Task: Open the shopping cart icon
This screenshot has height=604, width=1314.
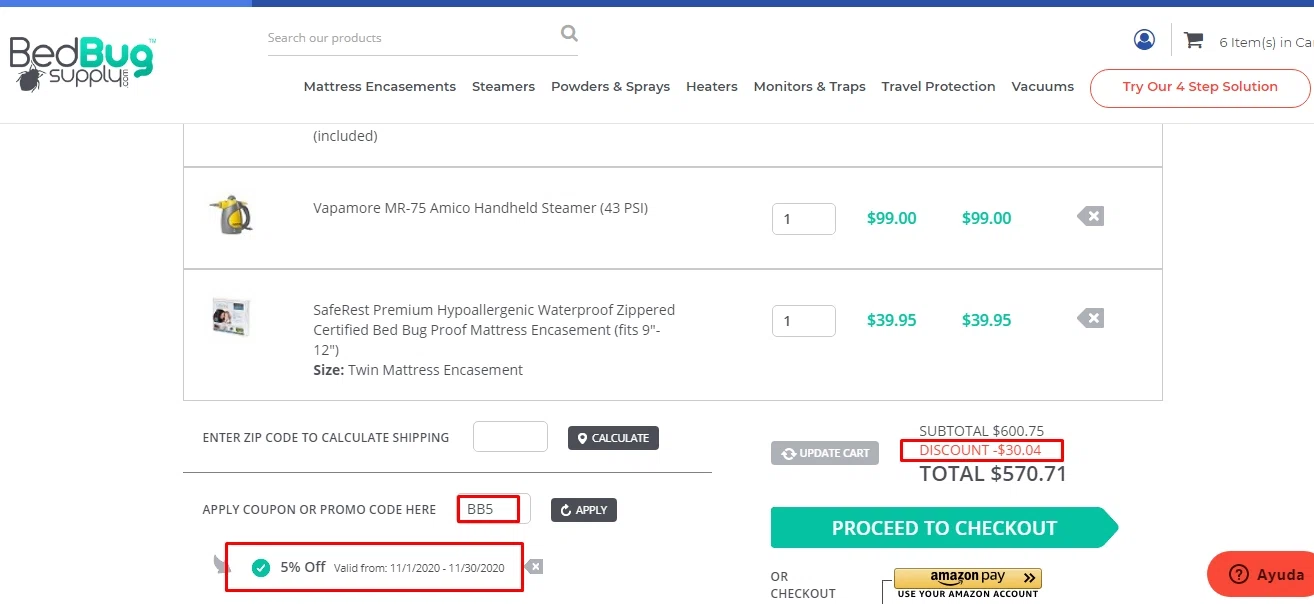Action: 1193,40
